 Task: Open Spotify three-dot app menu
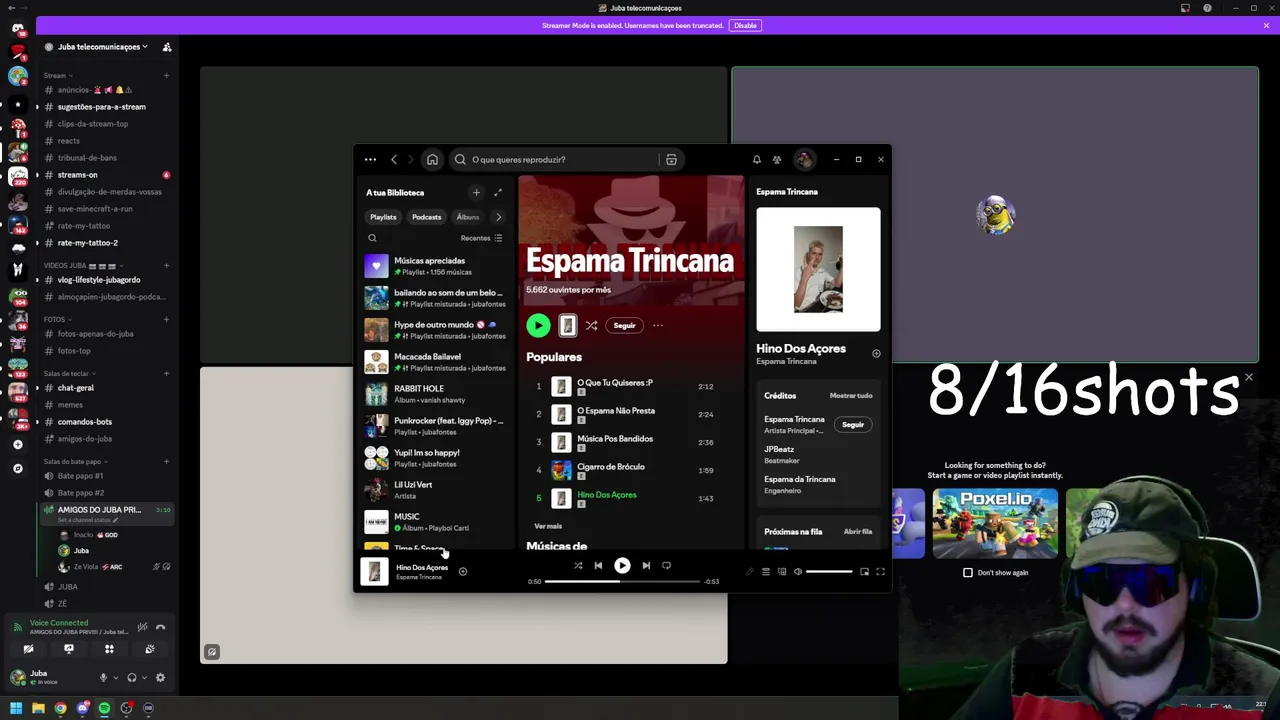point(370,160)
